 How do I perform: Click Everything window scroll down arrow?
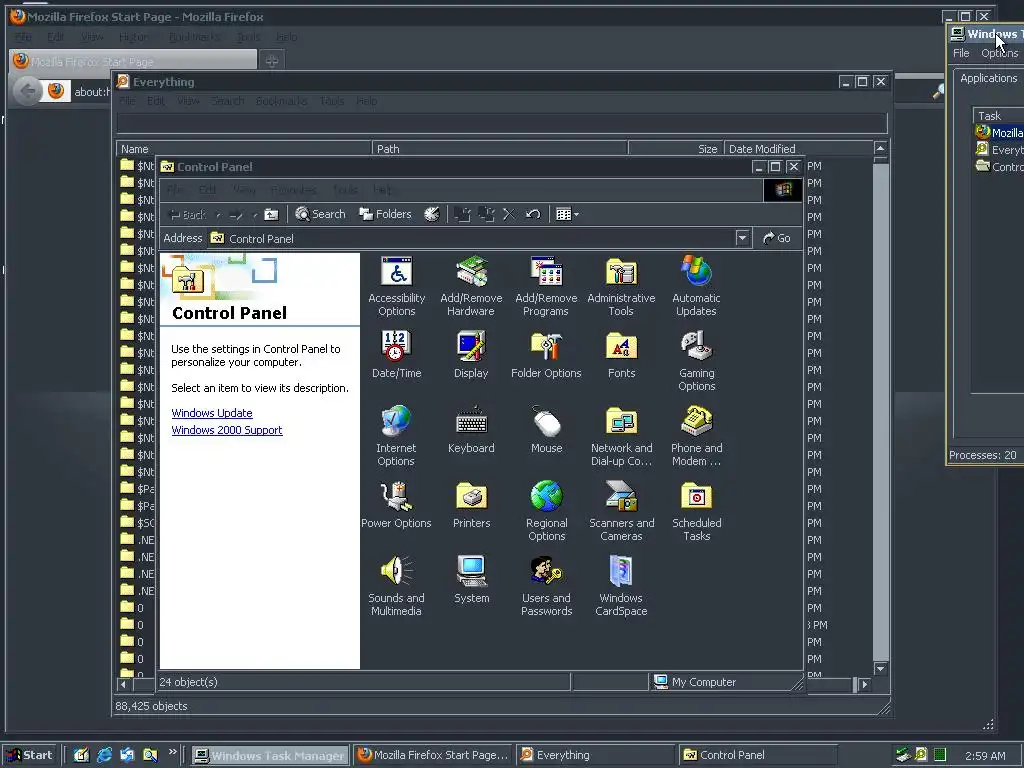tap(880, 669)
